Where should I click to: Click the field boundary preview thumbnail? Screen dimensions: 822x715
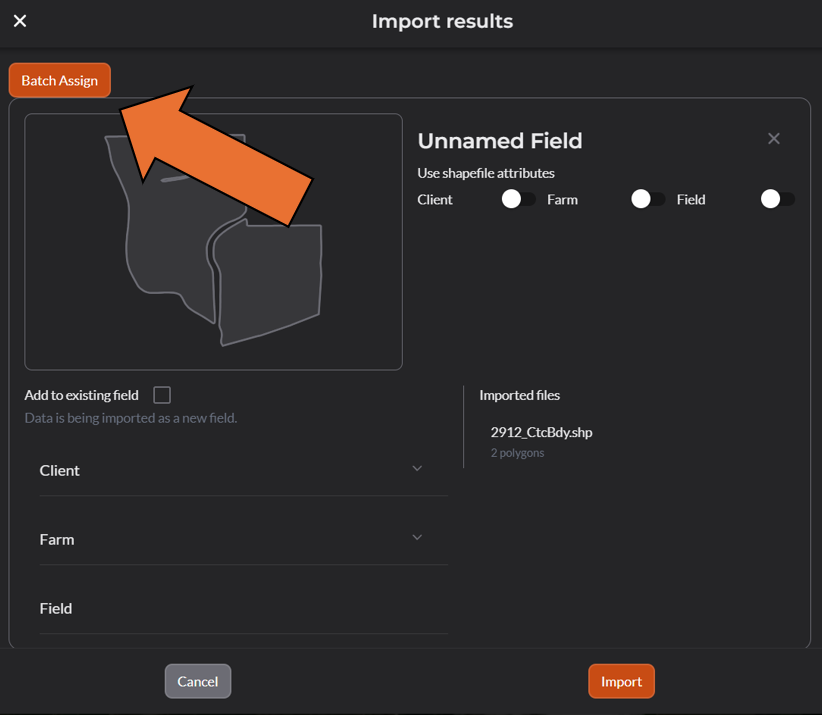(x=213, y=242)
